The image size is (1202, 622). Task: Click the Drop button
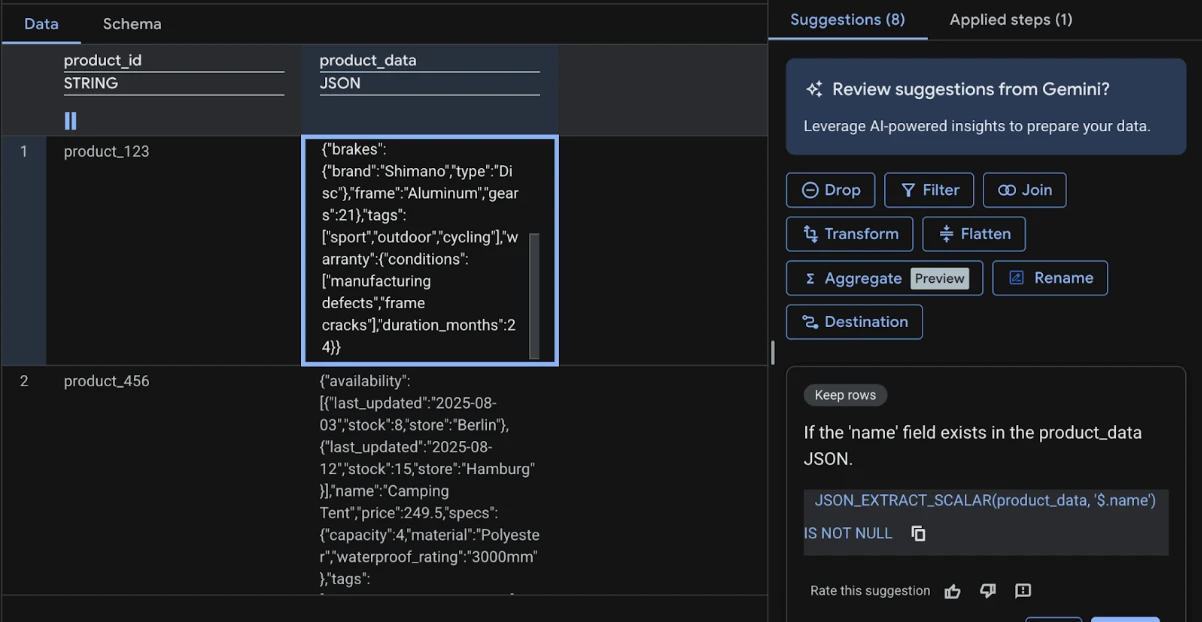tap(830, 190)
